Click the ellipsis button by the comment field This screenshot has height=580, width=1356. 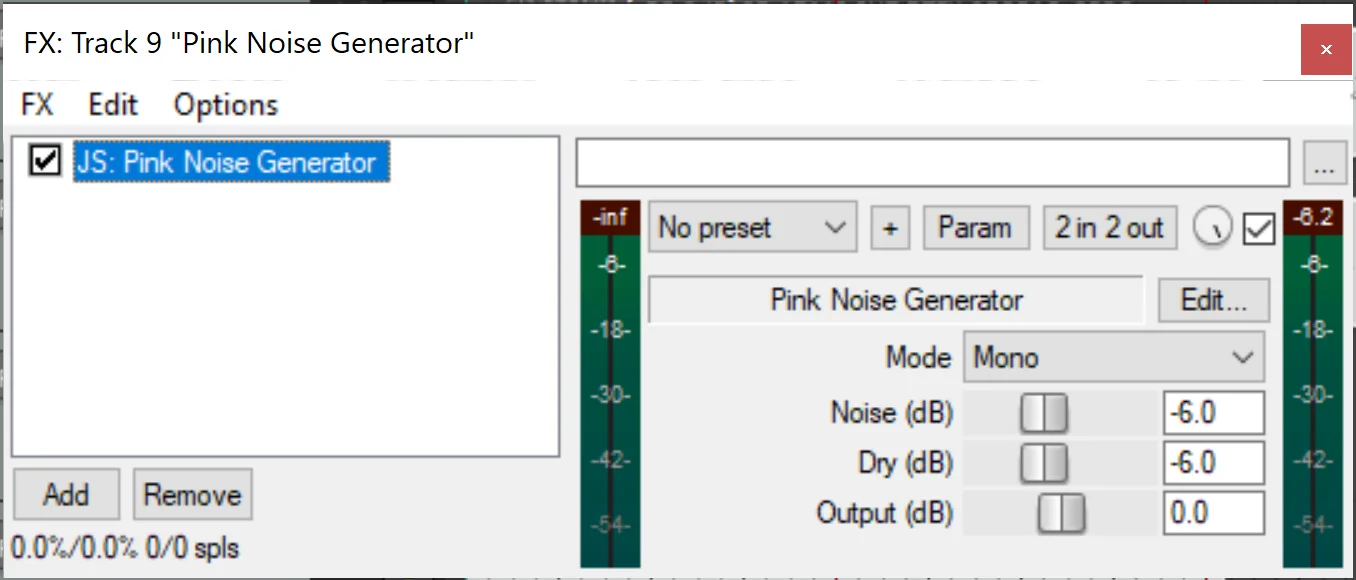(1325, 164)
